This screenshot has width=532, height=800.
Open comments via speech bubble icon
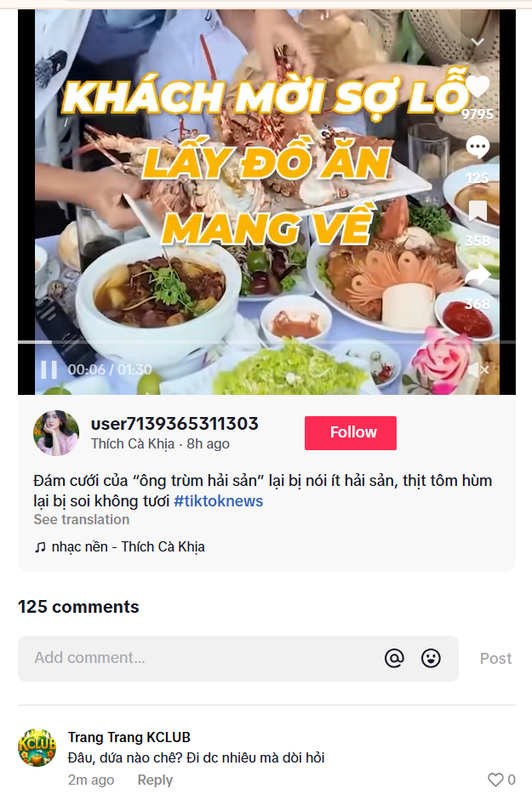click(477, 147)
